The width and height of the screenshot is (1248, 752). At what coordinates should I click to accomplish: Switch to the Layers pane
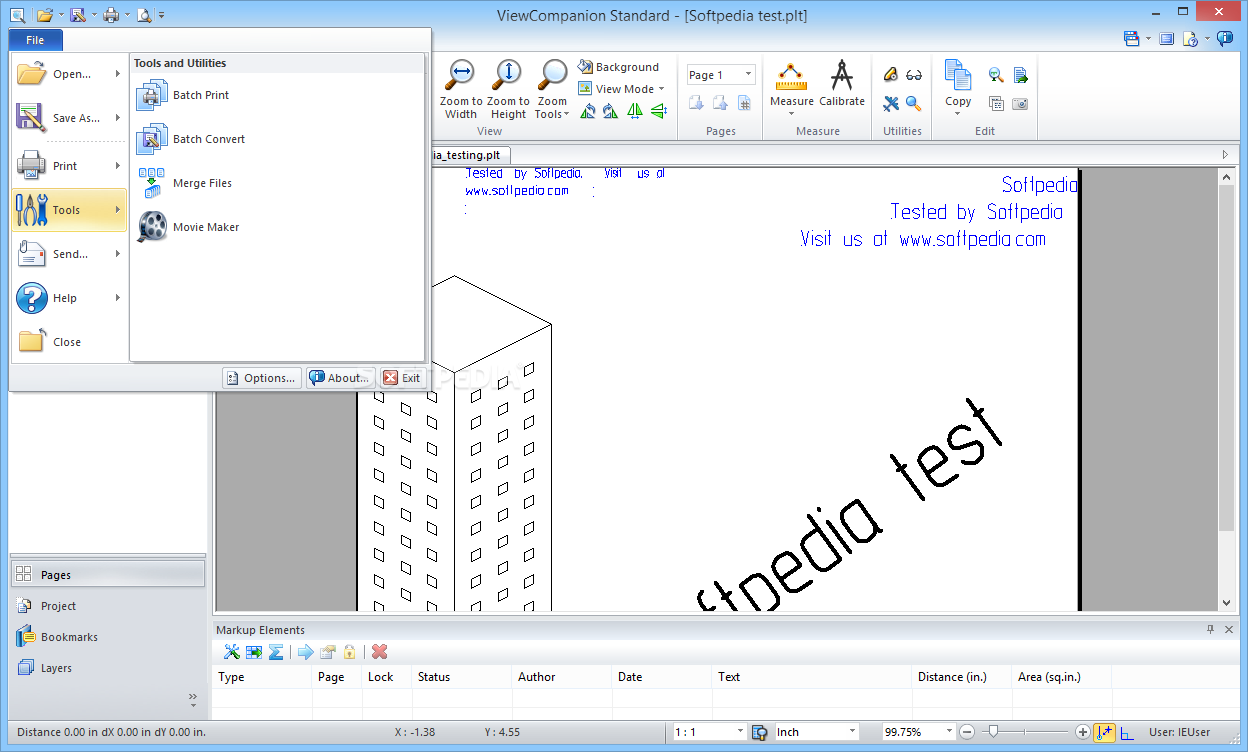tap(108, 668)
